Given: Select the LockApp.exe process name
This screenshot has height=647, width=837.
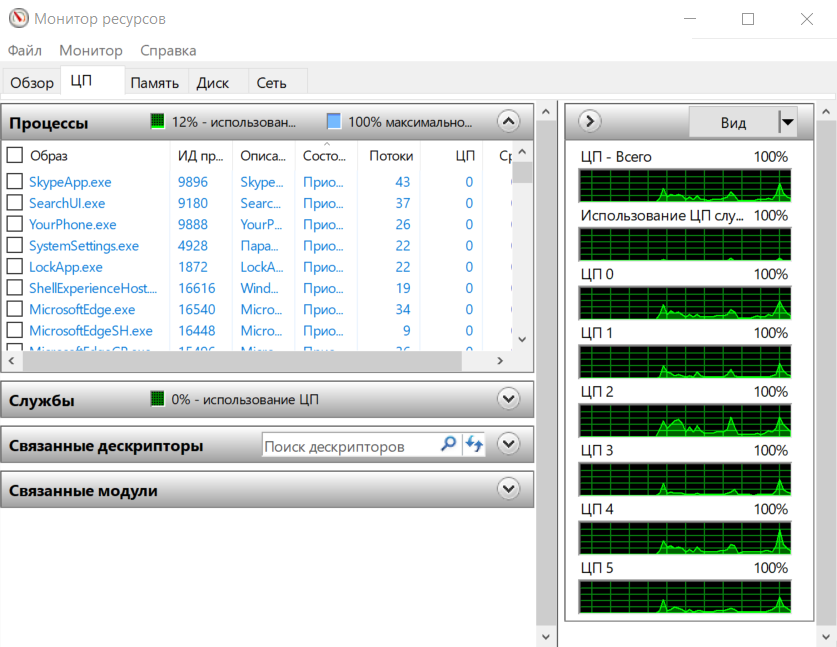Looking at the screenshot, I should (66, 267).
